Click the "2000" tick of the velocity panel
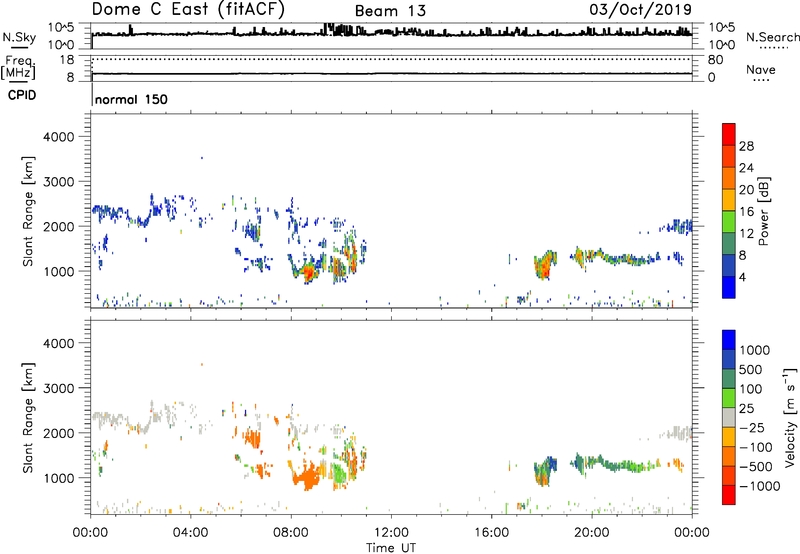This screenshot has width=800, height=554. (59, 433)
